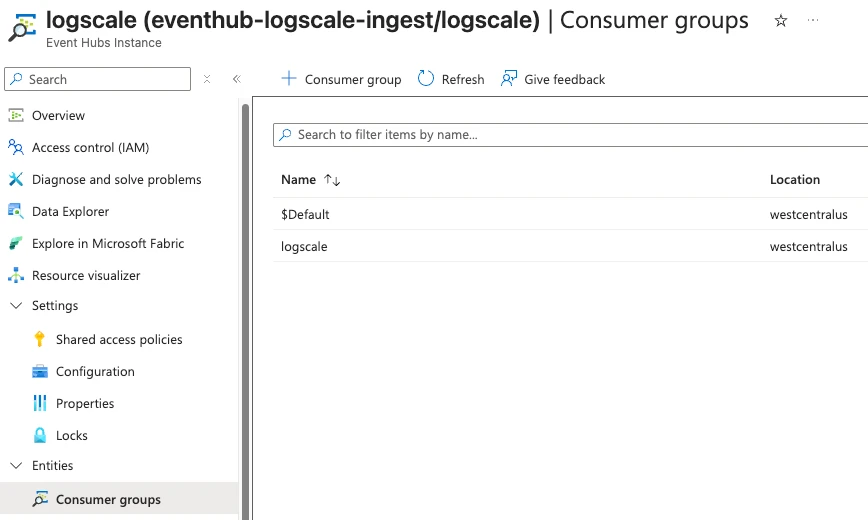Screen dimensions: 868x520
Task: Click the Refresh circular arrow icon
Action: pyautogui.click(x=426, y=79)
